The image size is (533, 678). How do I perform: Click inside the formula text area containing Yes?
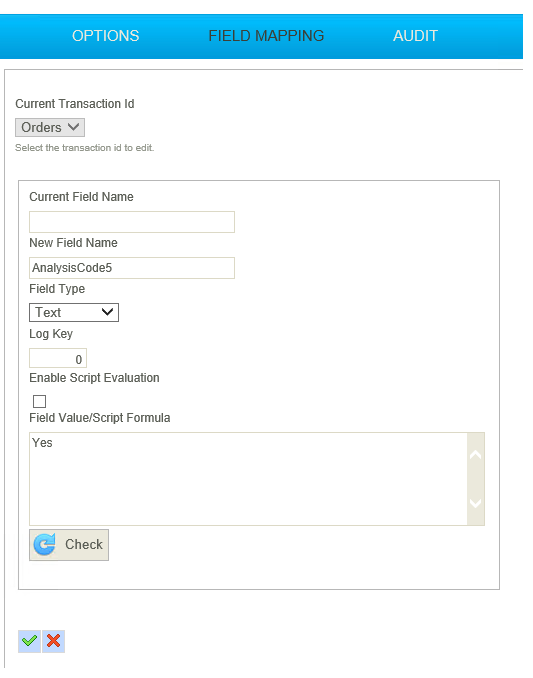248,479
